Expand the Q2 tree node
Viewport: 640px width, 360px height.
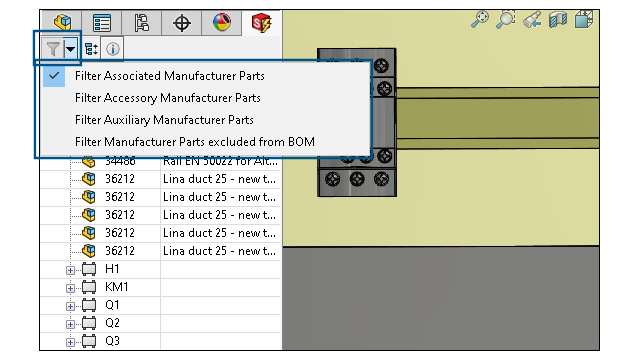70,324
